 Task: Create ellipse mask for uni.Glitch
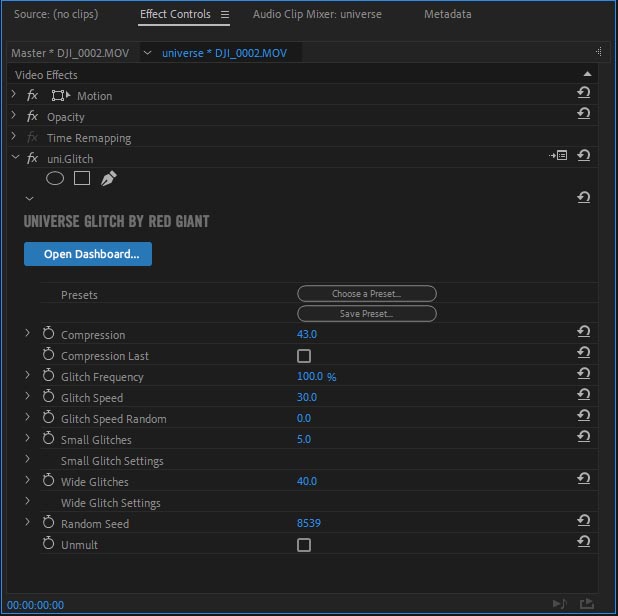pos(55,179)
